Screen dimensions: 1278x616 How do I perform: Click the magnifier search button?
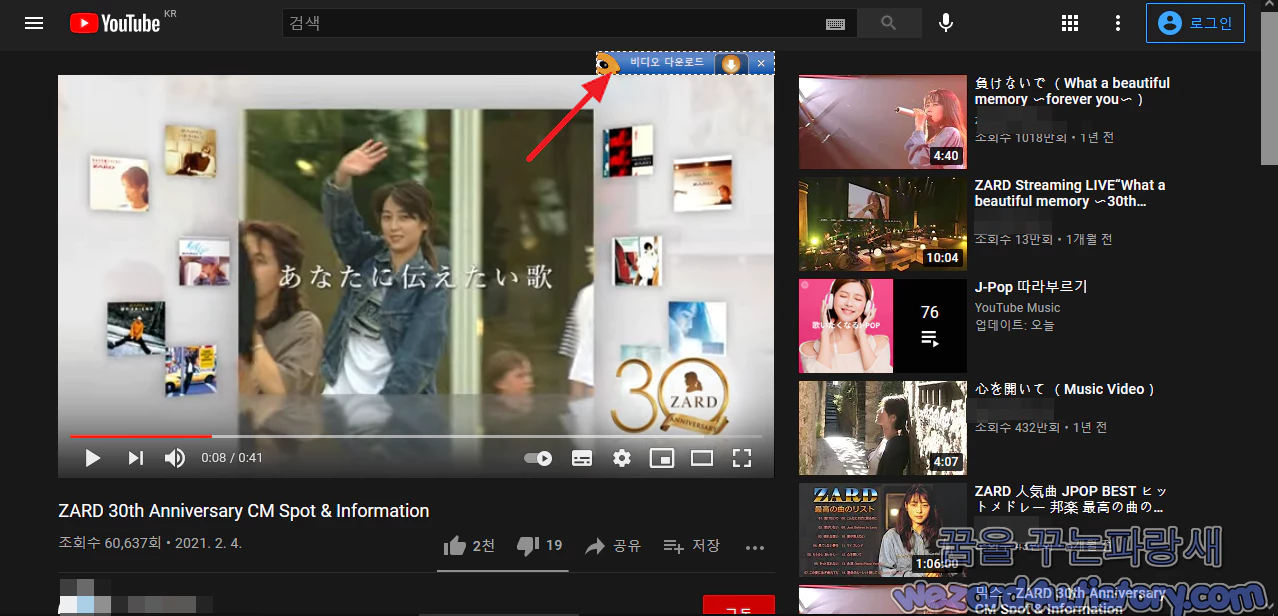pos(888,23)
